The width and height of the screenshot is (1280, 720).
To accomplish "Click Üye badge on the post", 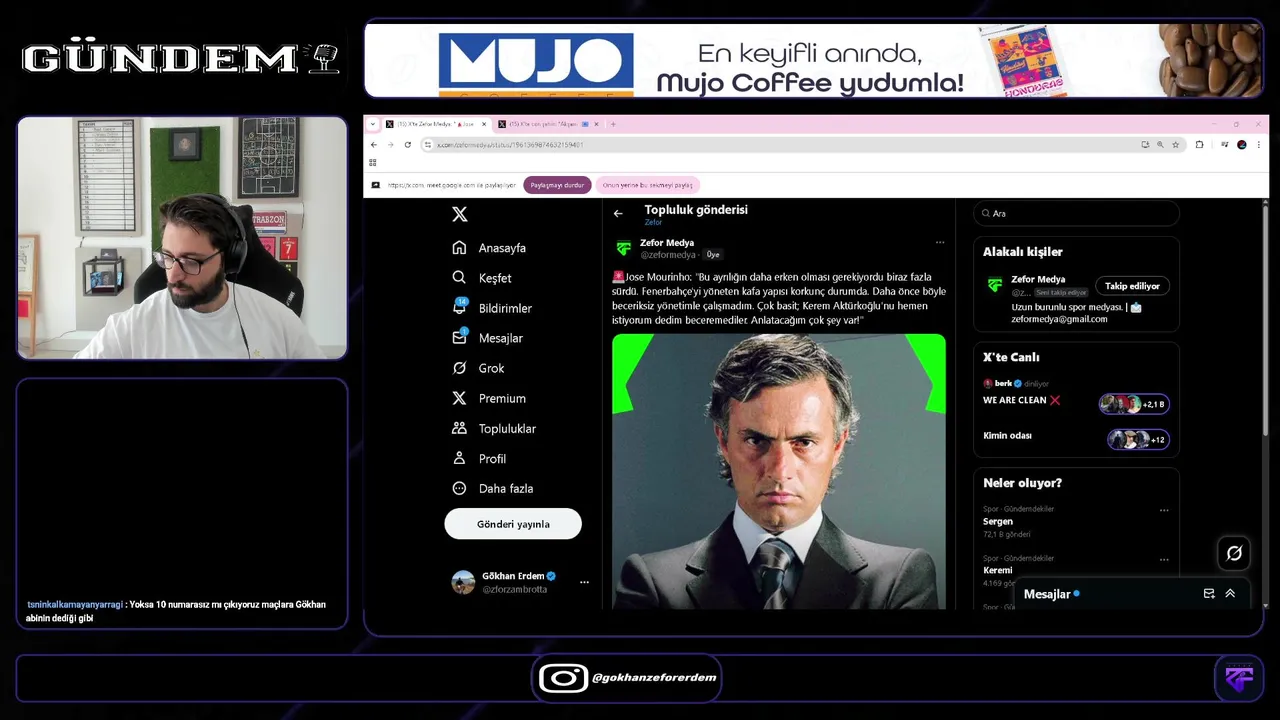I will [712, 255].
